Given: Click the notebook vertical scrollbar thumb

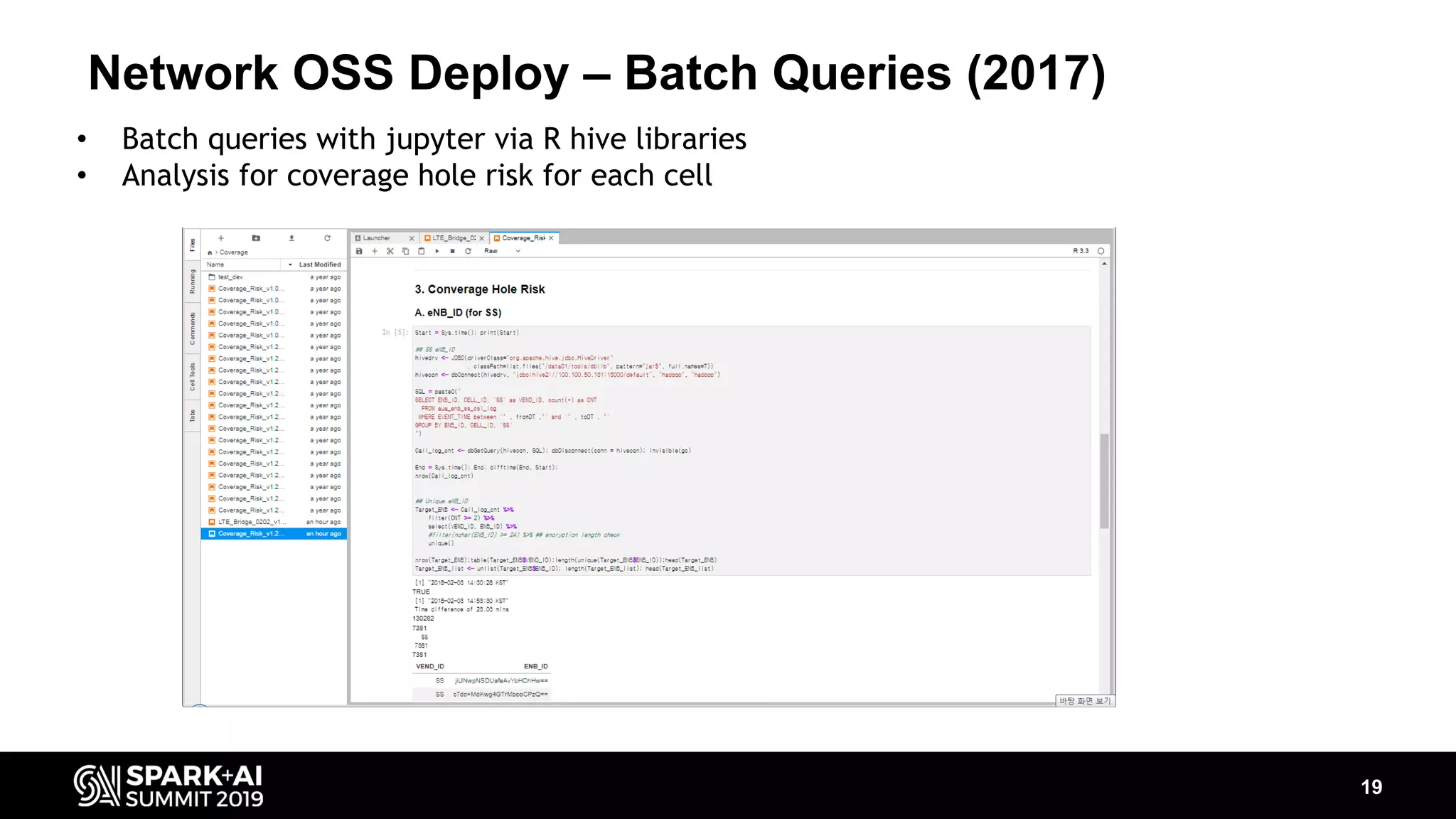Looking at the screenshot, I should (x=1104, y=481).
